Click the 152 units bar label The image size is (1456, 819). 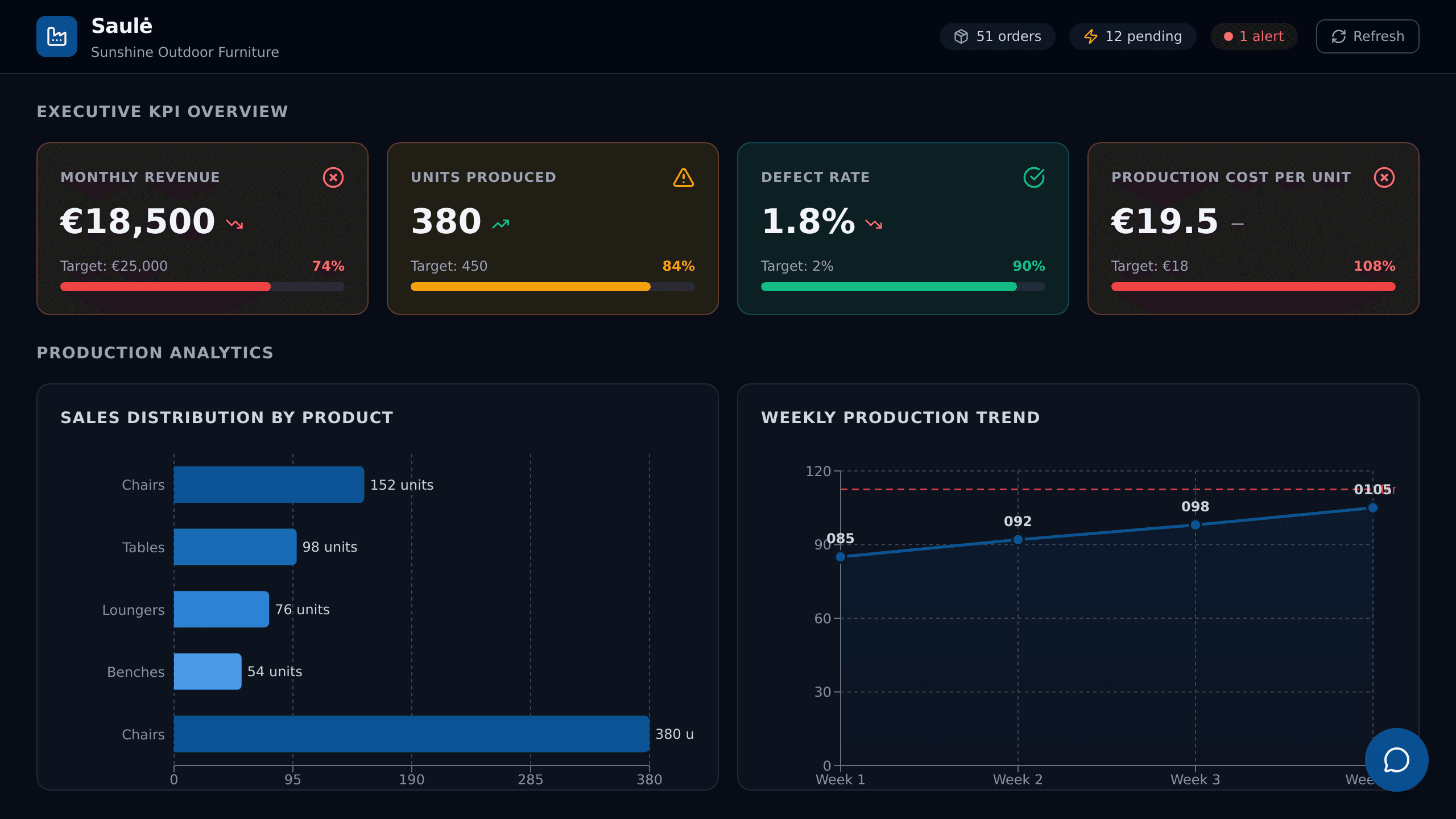[x=402, y=485]
